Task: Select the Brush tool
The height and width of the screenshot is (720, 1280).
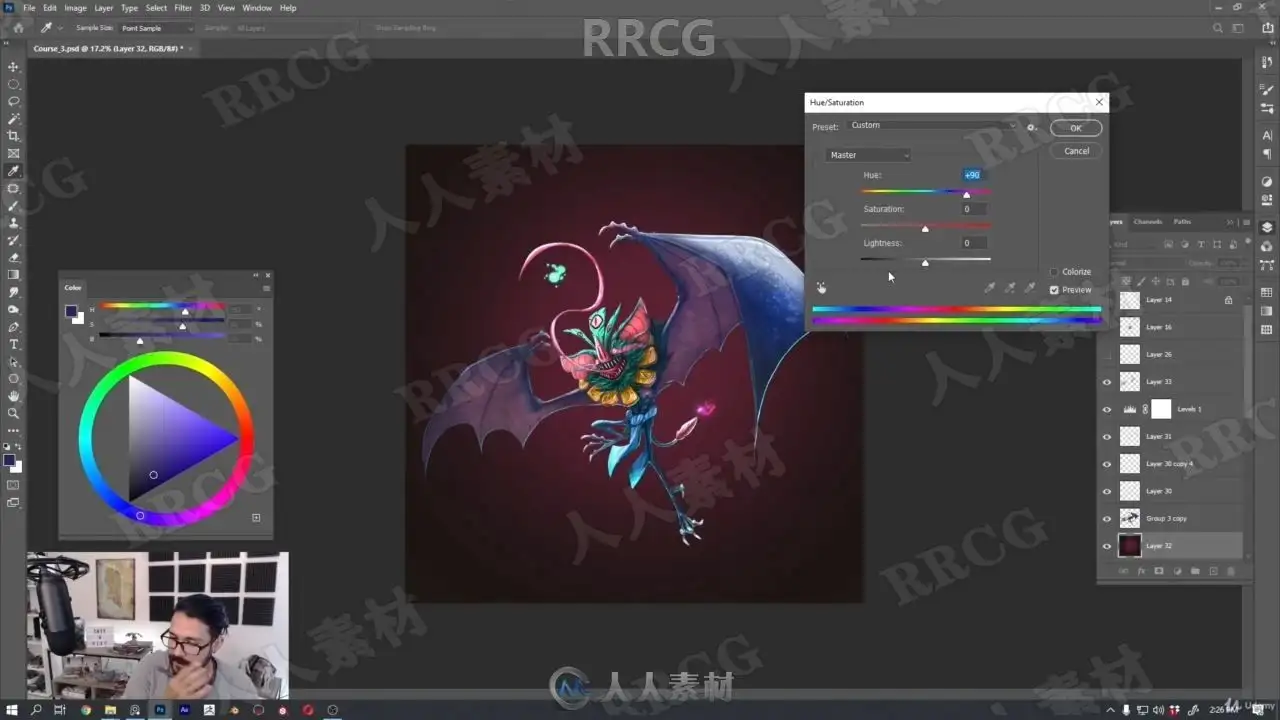Action: pyautogui.click(x=13, y=206)
